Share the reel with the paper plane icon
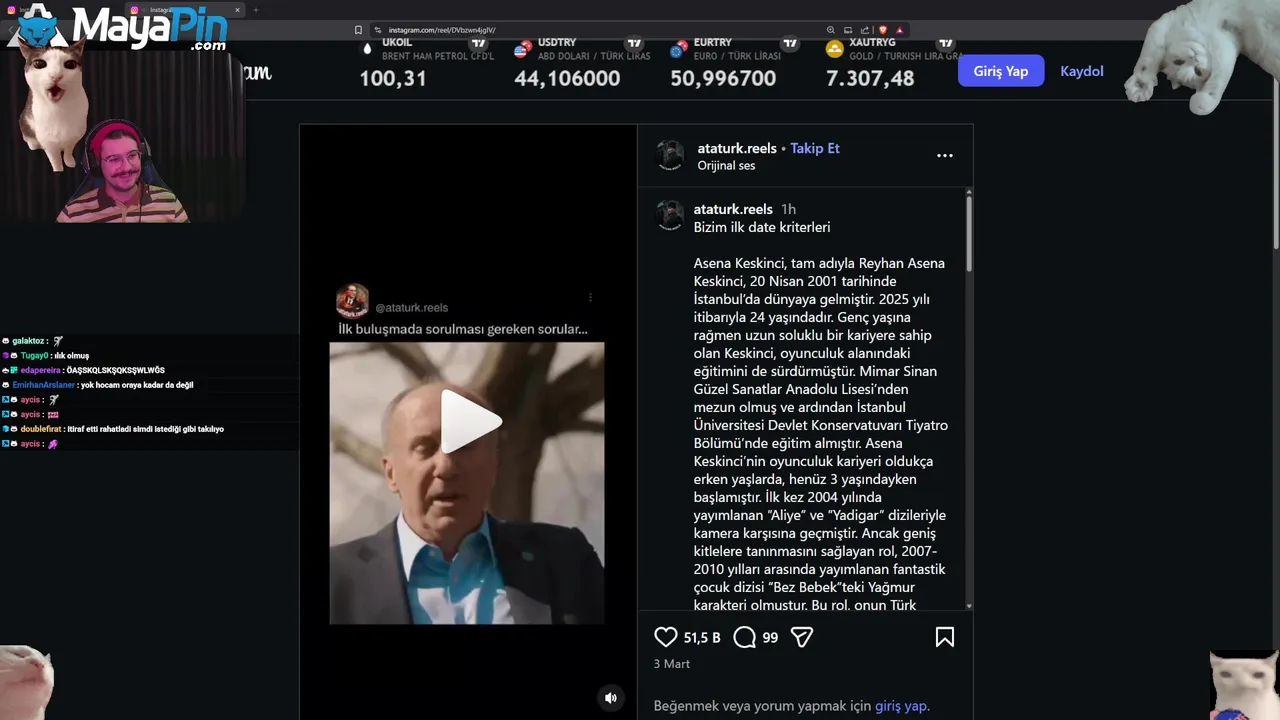The width and height of the screenshot is (1280, 720). pos(801,637)
